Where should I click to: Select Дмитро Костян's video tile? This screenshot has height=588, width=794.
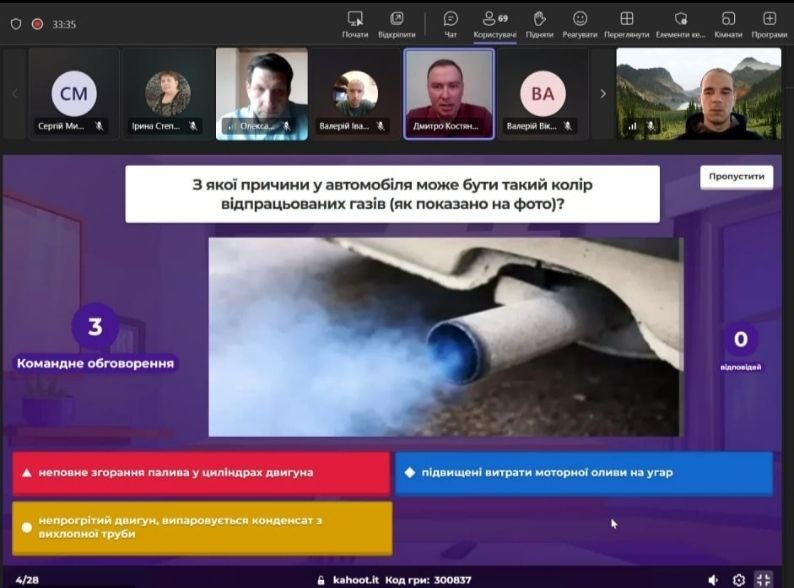pos(448,94)
